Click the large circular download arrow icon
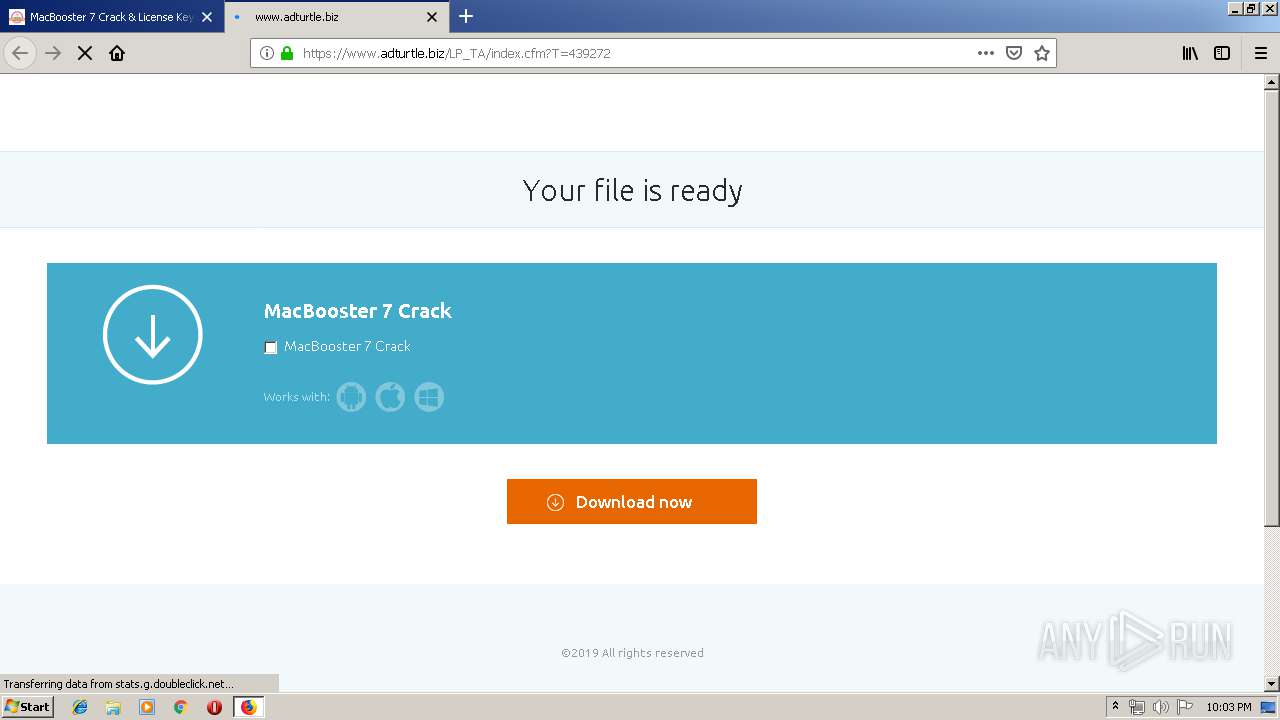The width and height of the screenshot is (1280, 720). coord(153,336)
